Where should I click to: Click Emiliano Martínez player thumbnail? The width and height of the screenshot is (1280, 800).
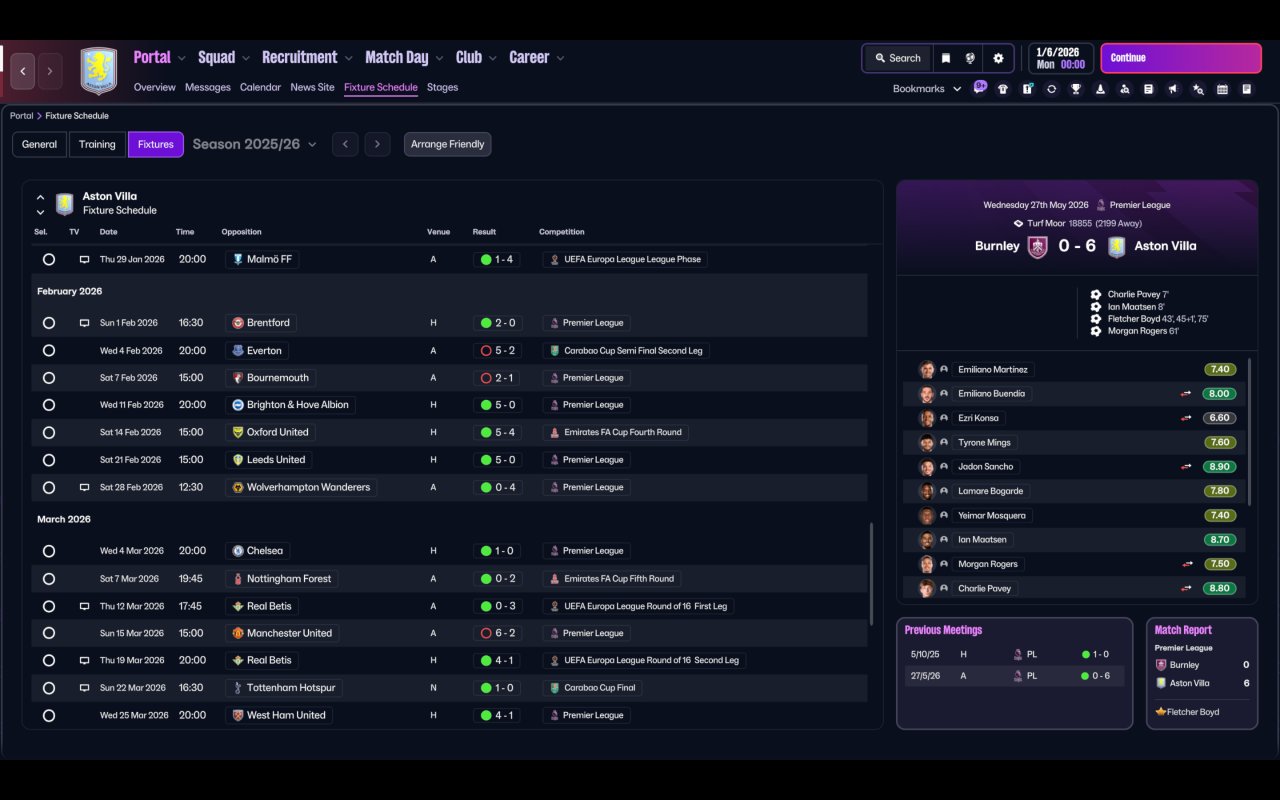[x=927, y=370]
